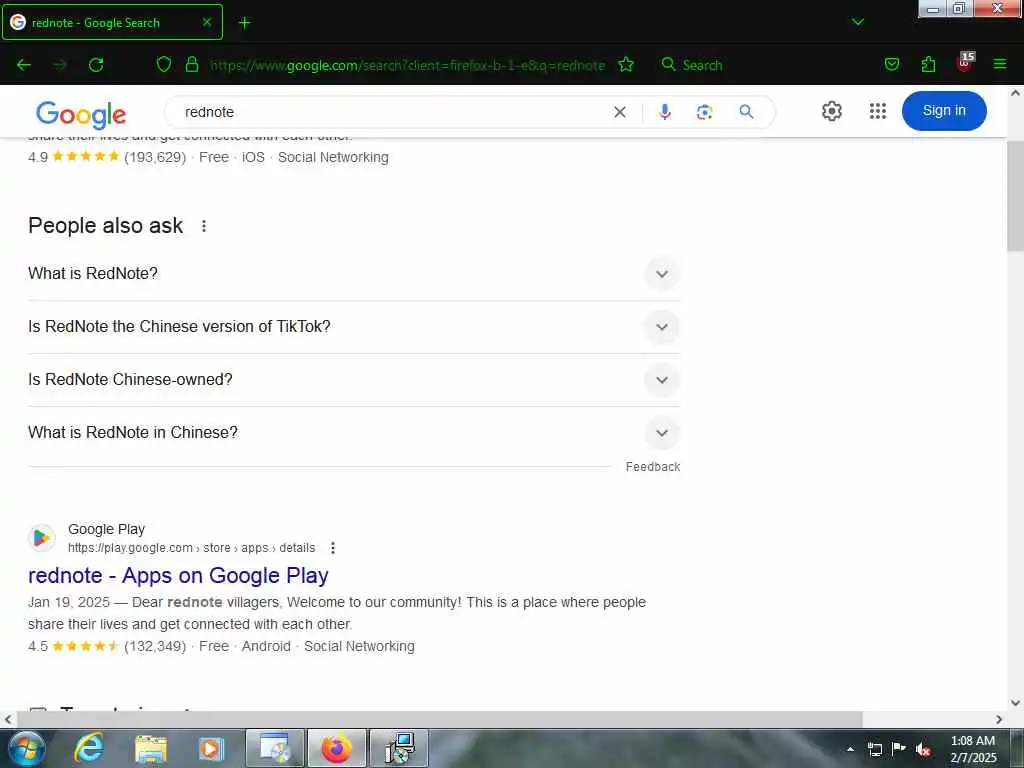The height and width of the screenshot is (768, 1024).
Task: Open Google quick settings gear
Action: point(831,111)
